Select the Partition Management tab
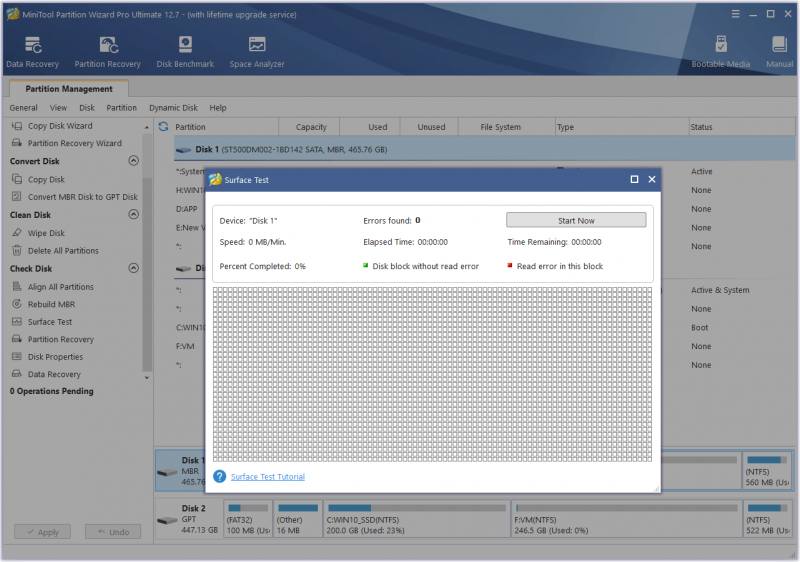 point(69,89)
